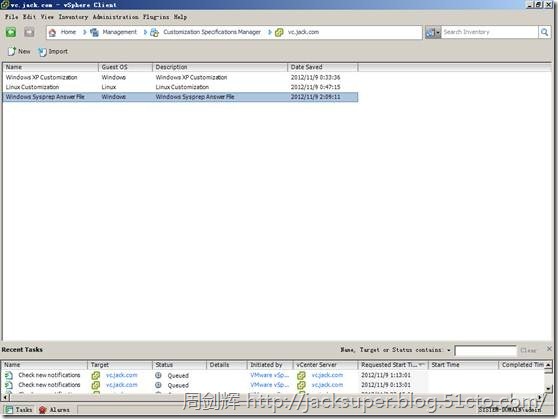Close the Recent Tasks panel with X
This screenshot has width=558, height=419.
[549, 349]
